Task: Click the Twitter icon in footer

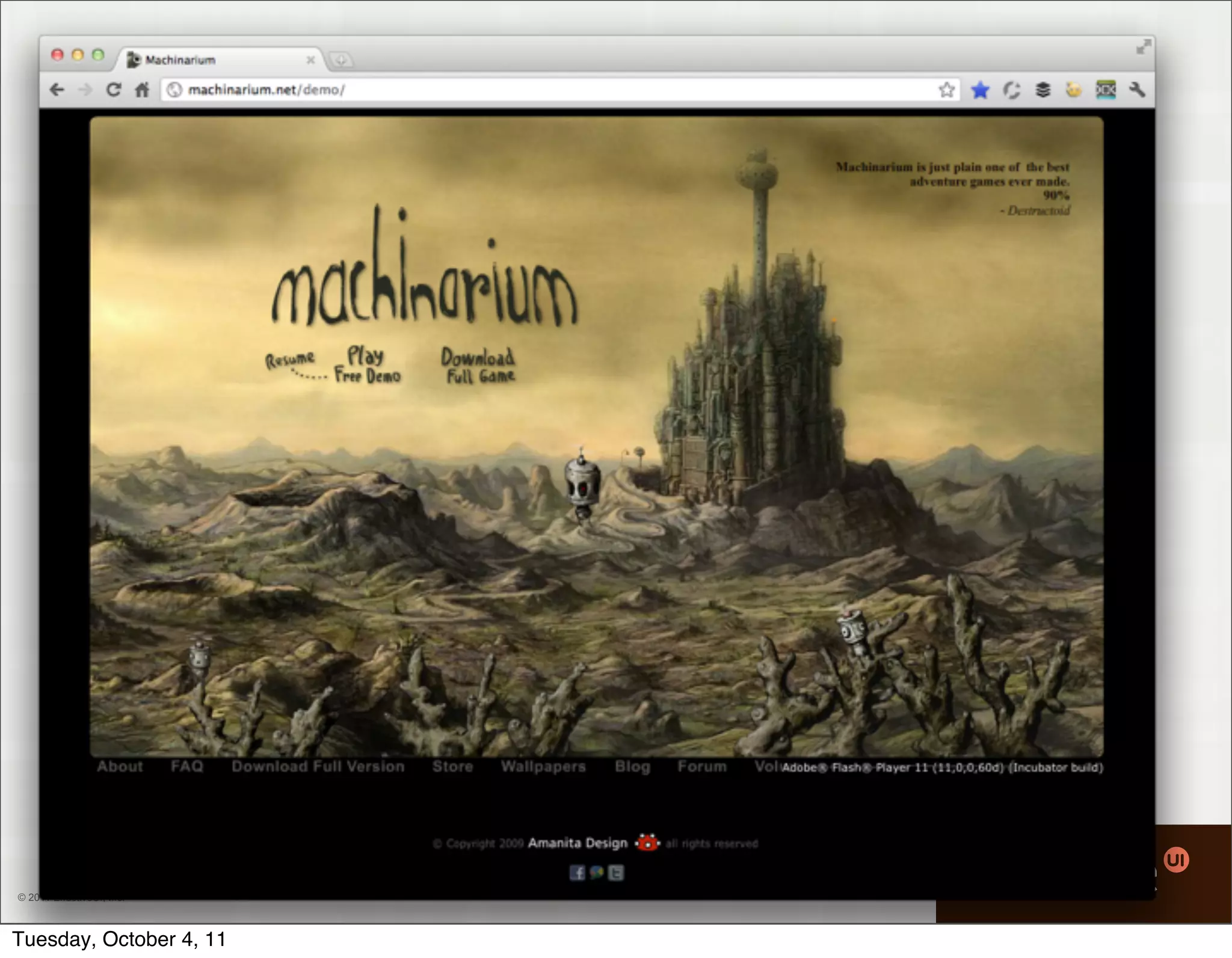Action: [x=616, y=873]
